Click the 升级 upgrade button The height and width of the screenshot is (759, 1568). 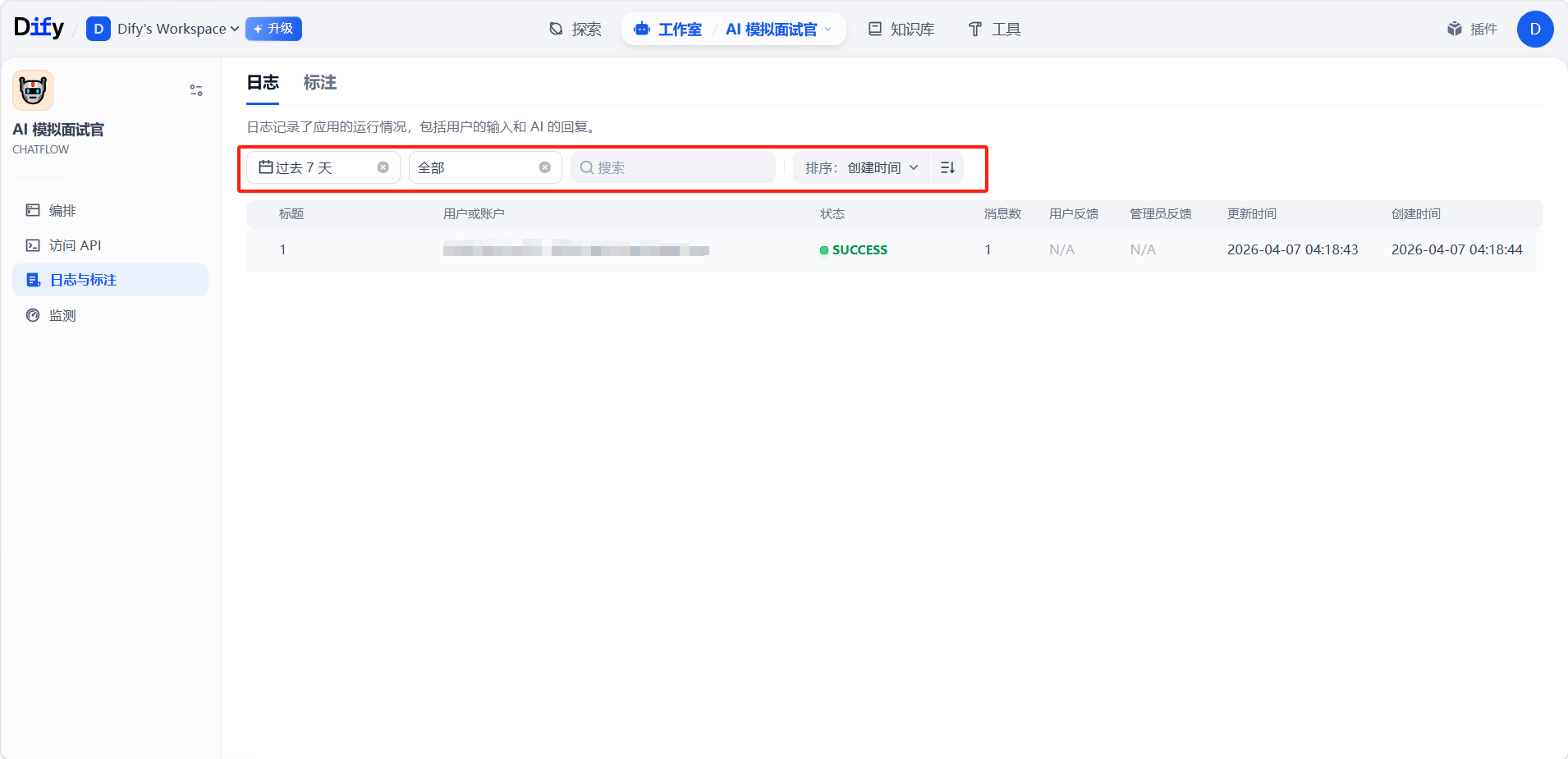(x=273, y=29)
